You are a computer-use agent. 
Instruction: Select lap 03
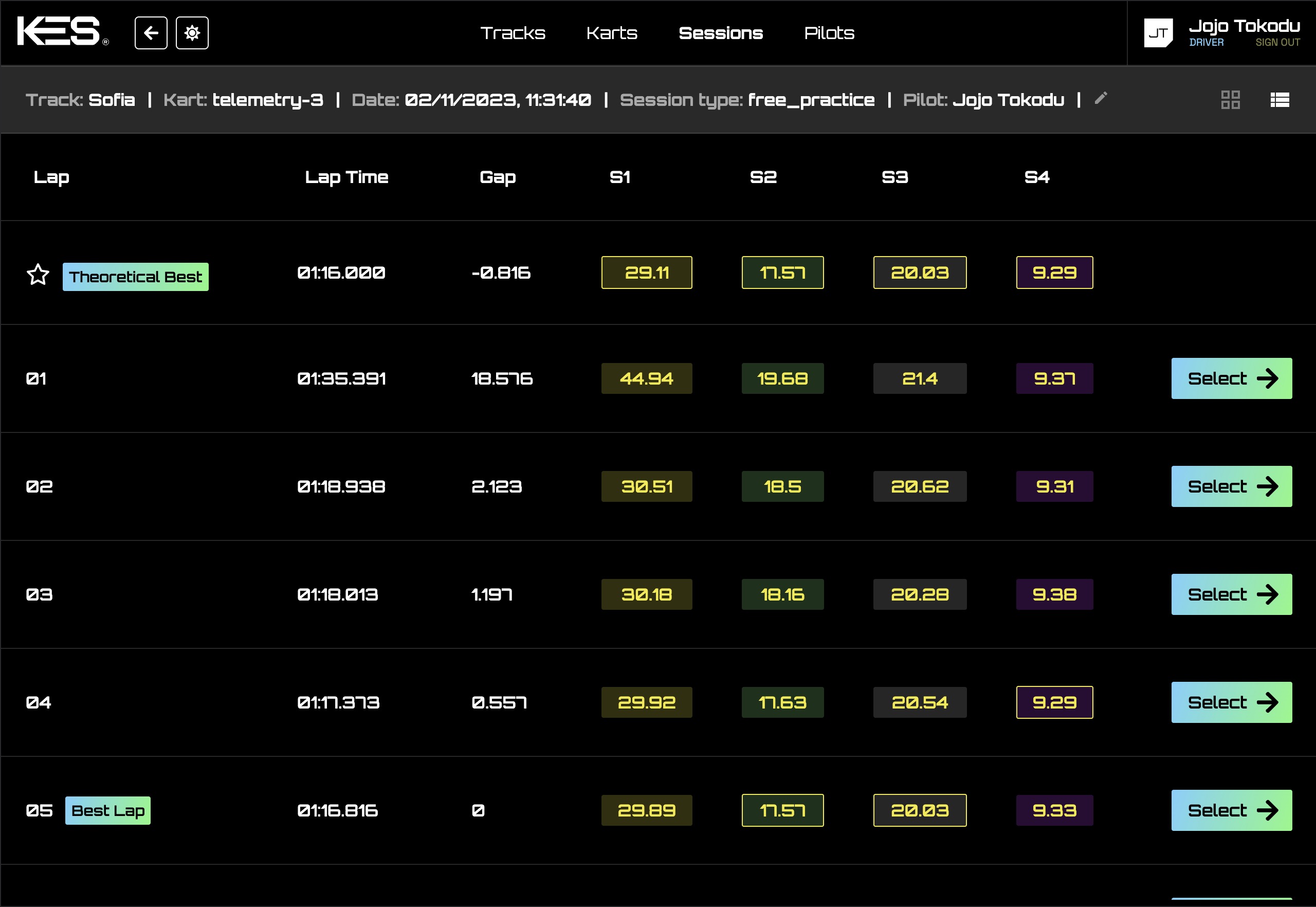pos(1231,594)
